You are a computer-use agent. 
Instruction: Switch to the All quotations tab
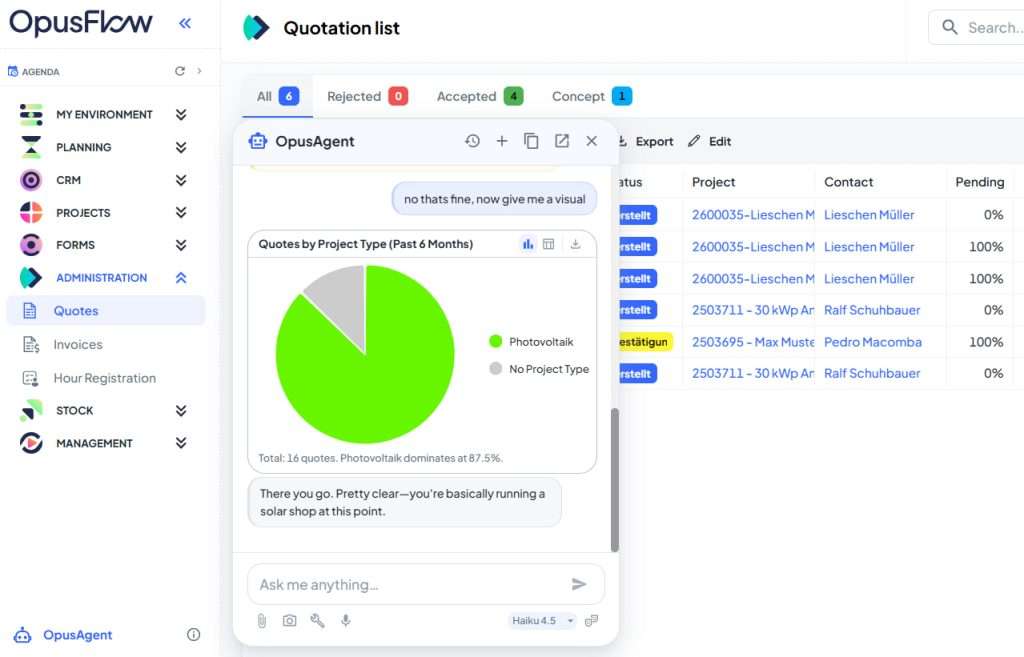277,97
